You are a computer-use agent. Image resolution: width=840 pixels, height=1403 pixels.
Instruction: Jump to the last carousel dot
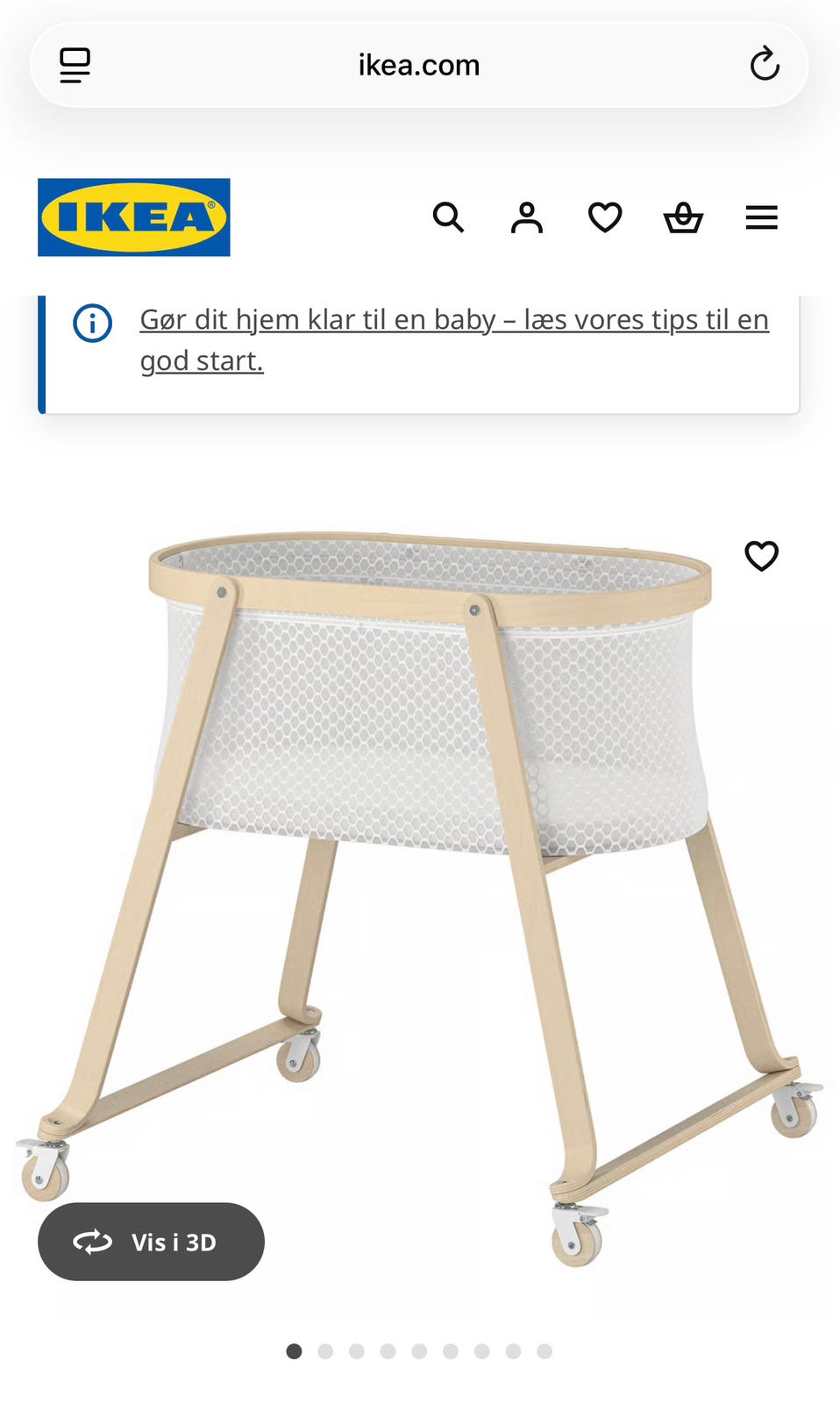coord(545,1351)
